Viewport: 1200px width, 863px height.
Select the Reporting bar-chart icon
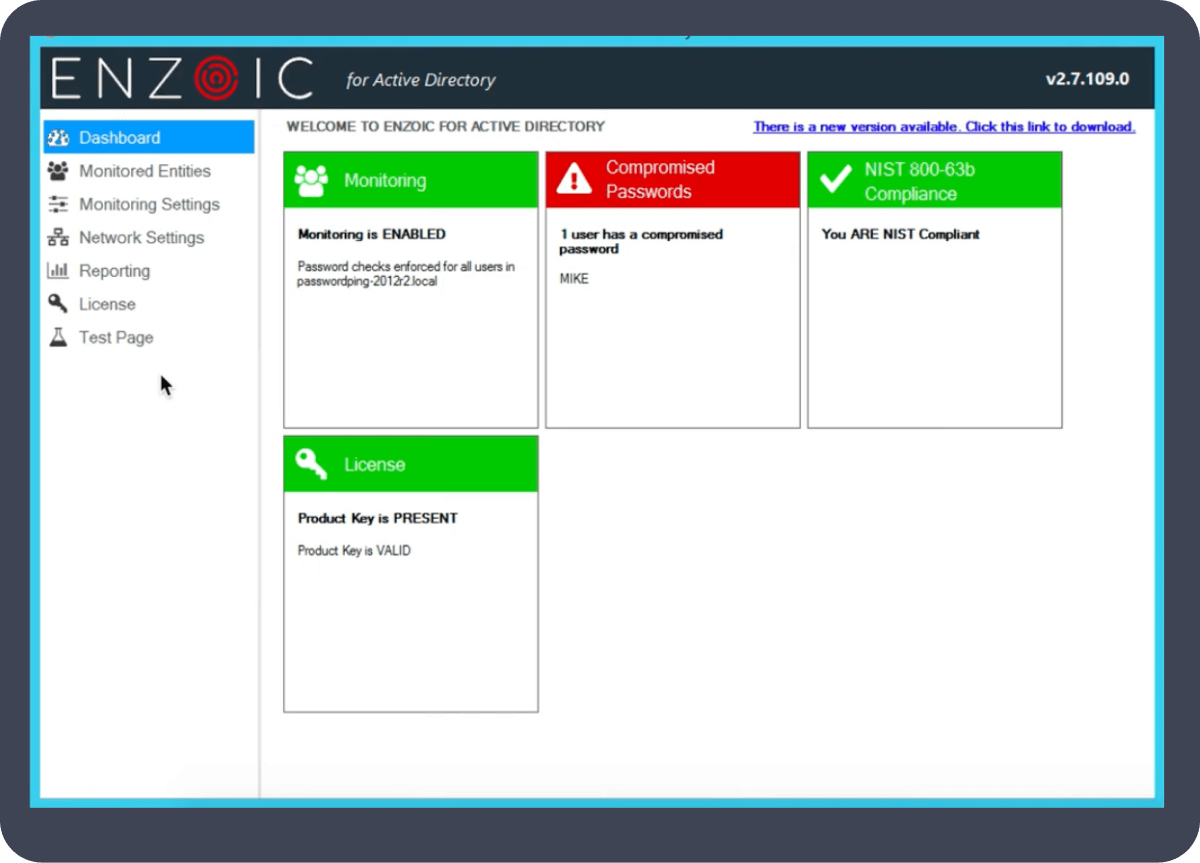pyautogui.click(x=58, y=270)
